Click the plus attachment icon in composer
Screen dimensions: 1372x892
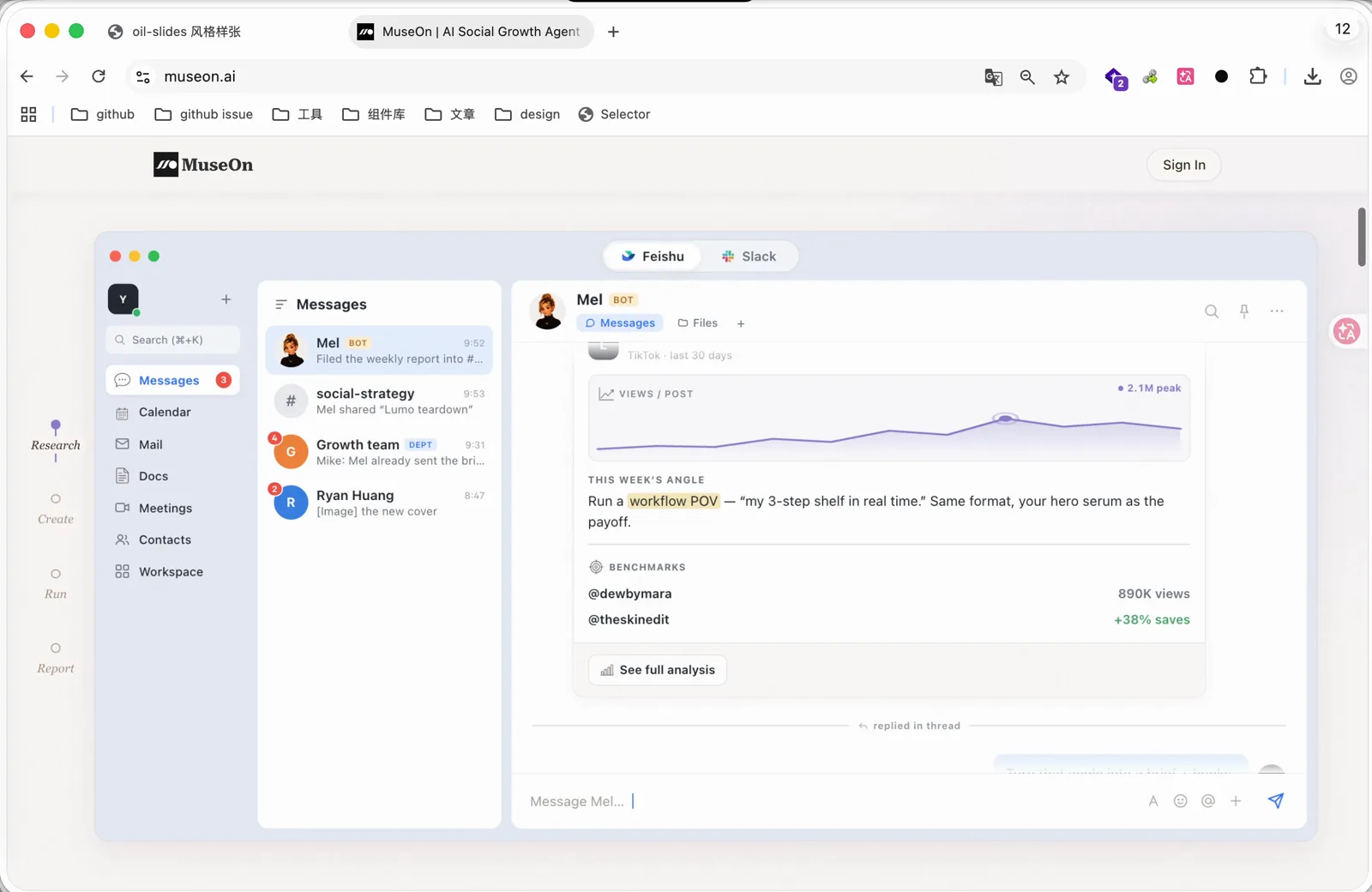[x=1236, y=801]
